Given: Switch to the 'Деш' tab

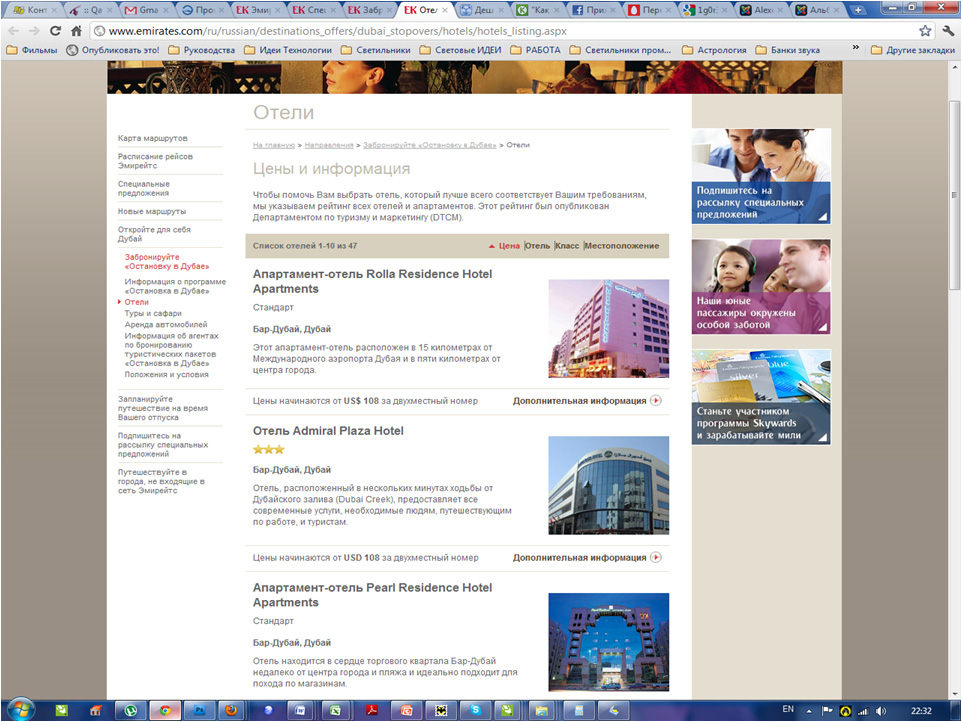Looking at the screenshot, I should 481,10.
